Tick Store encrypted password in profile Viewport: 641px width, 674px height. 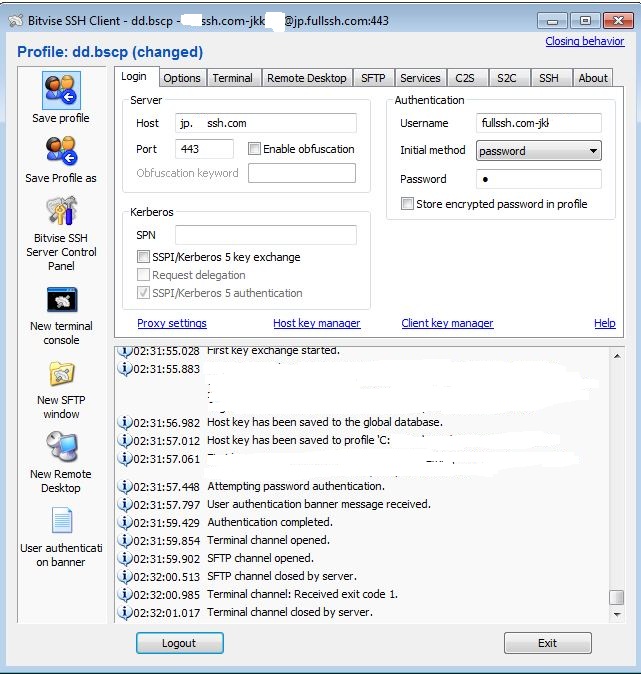[407, 203]
